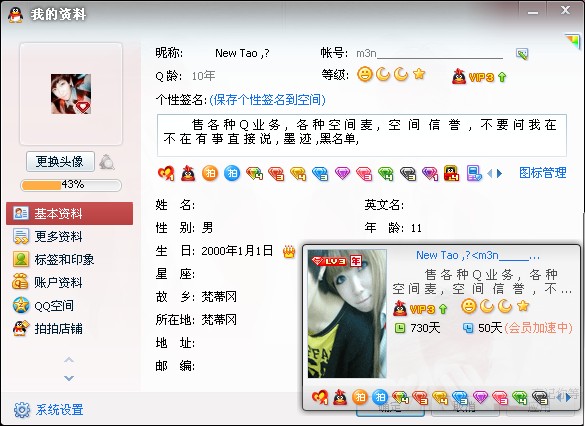Image resolution: width=585 pixels, height=426 pixels.
Task: Open 系统设置 system settings
Action: 49,410
